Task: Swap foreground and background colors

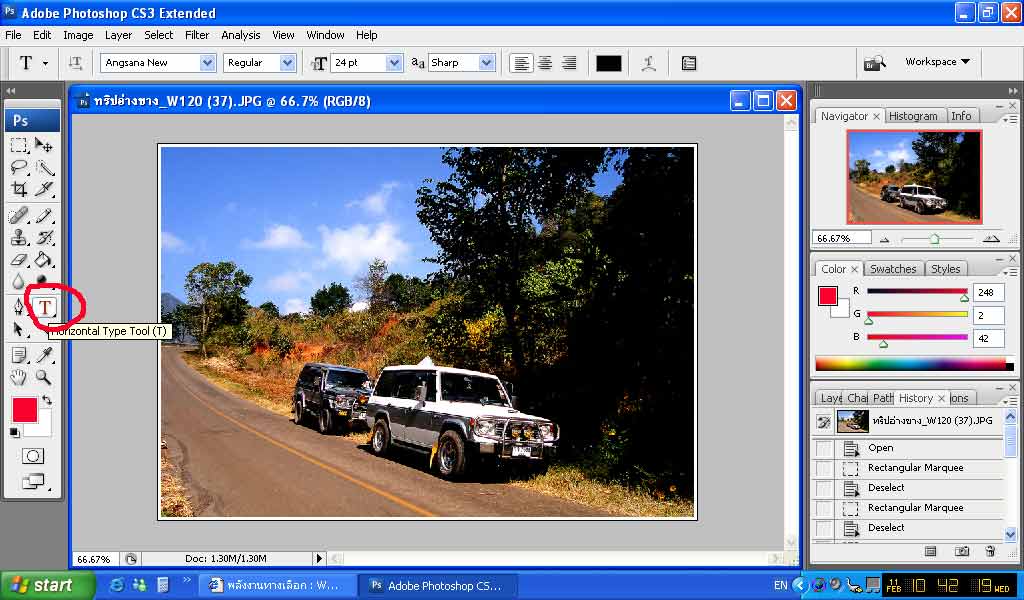Action: (47, 400)
